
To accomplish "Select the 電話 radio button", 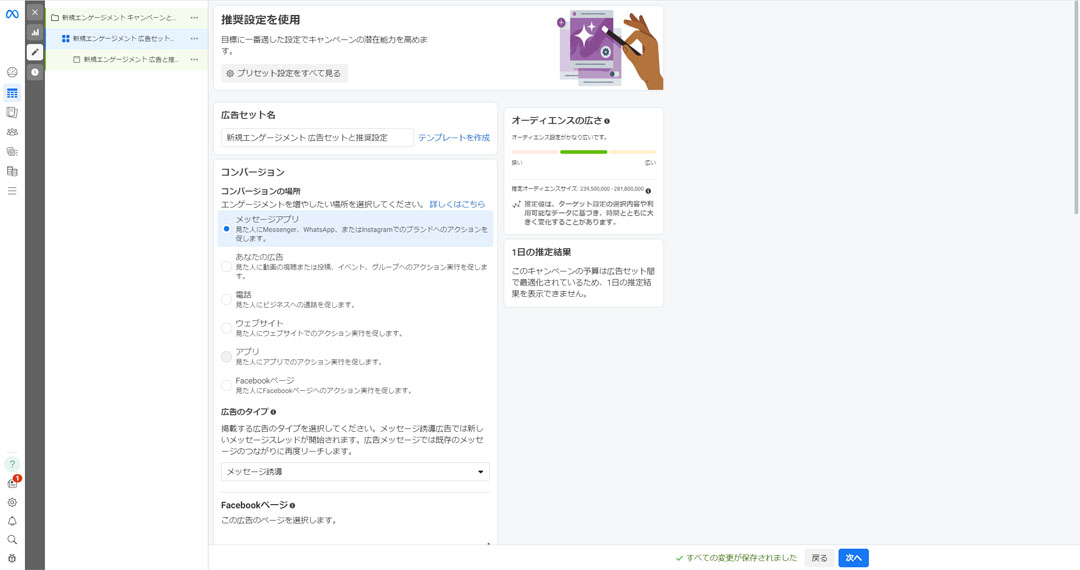I will click(226, 299).
